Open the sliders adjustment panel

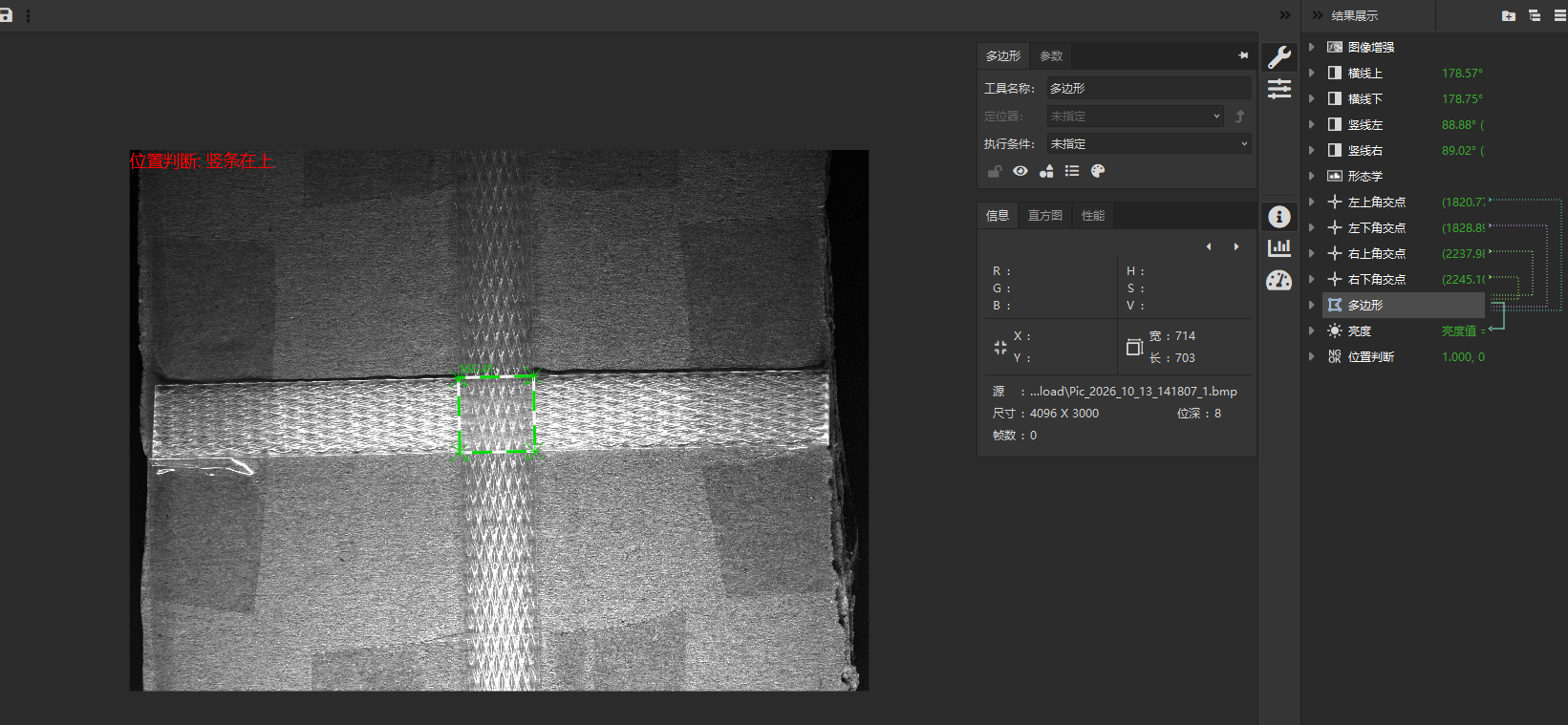[x=1279, y=90]
